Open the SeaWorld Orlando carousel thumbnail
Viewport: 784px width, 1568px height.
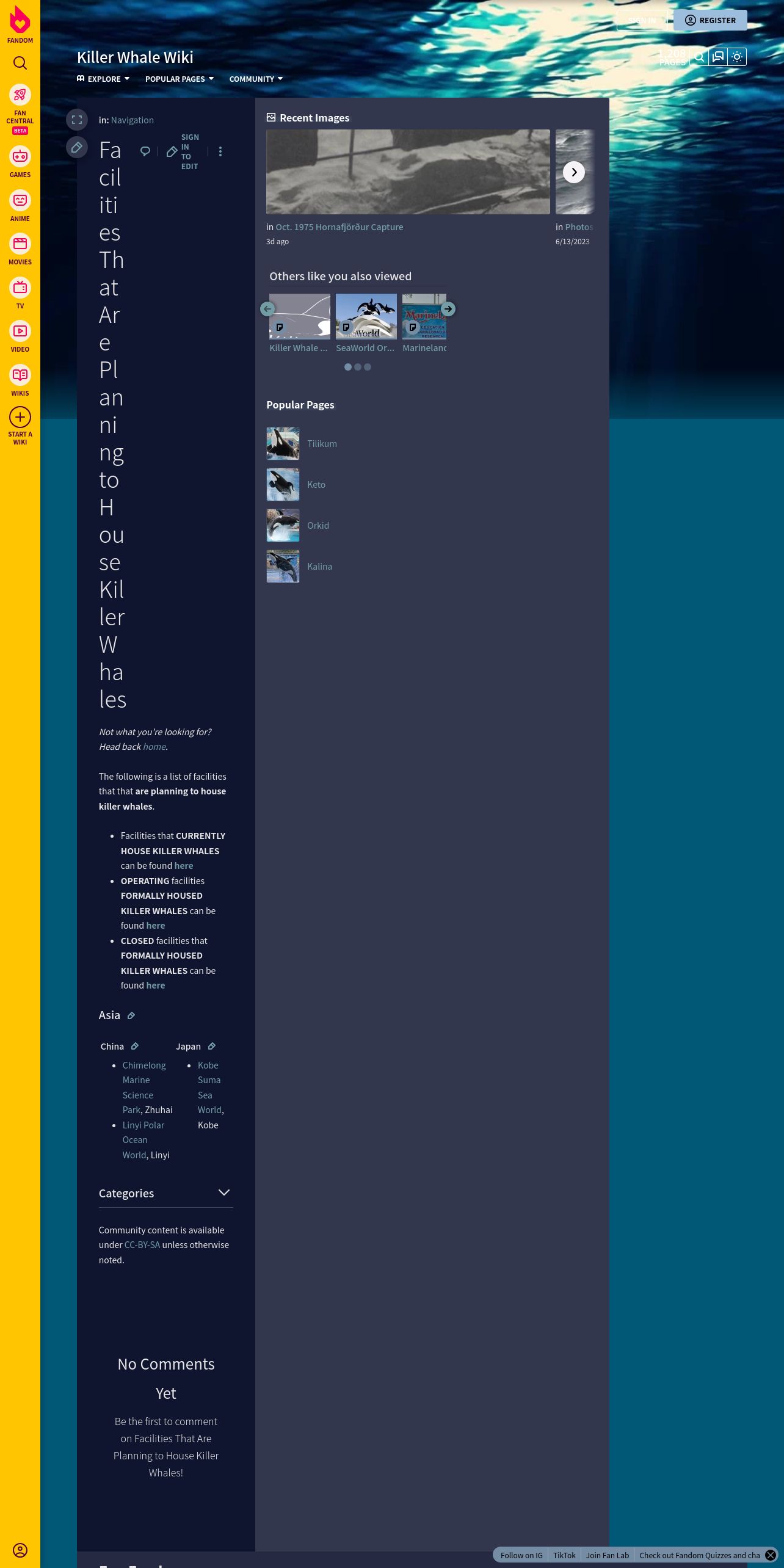tap(366, 316)
